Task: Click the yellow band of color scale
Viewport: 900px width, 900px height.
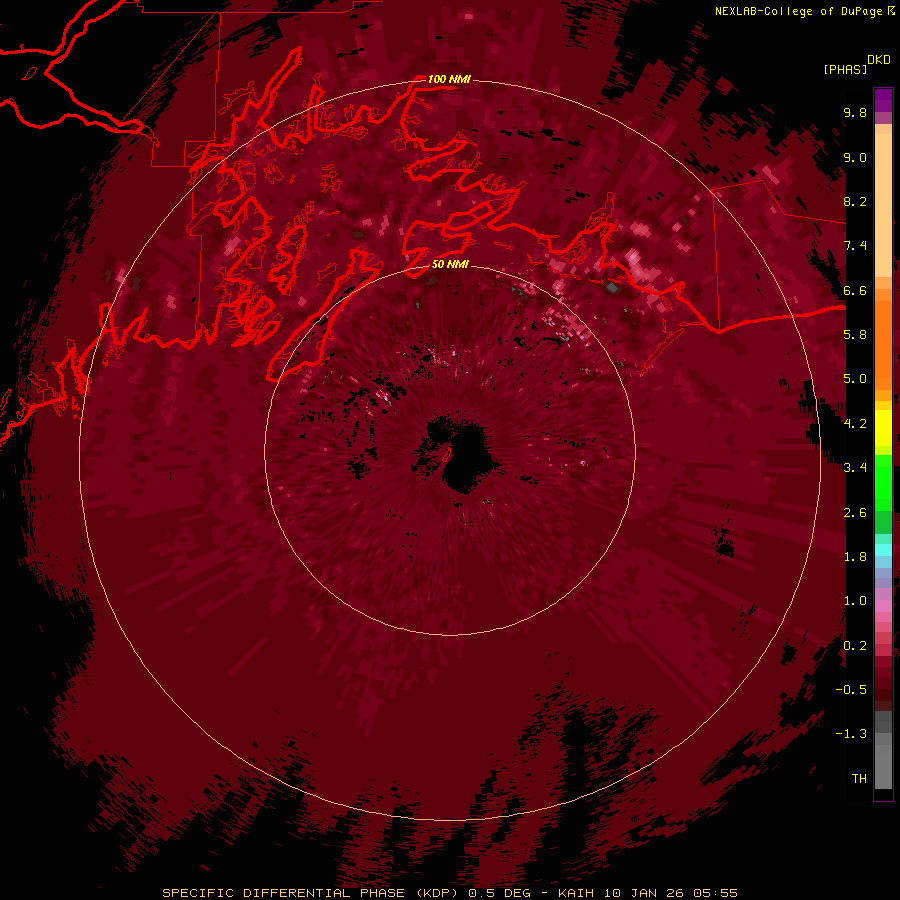Action: 883,428
